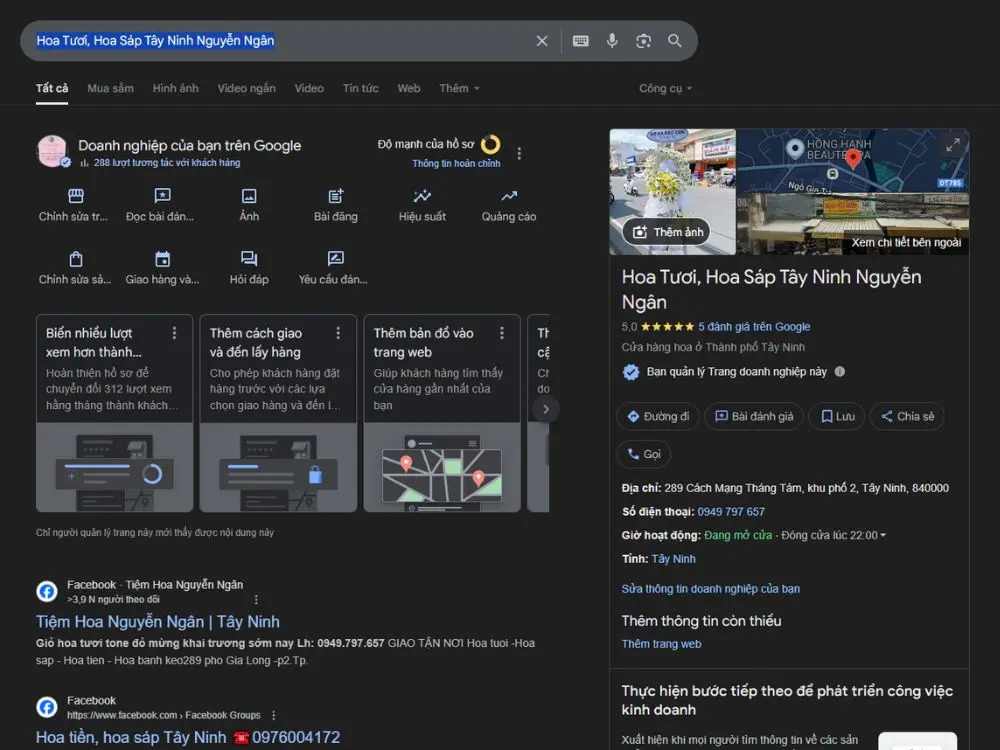Open the Công cụ tools dropdown

pos(666,88)
